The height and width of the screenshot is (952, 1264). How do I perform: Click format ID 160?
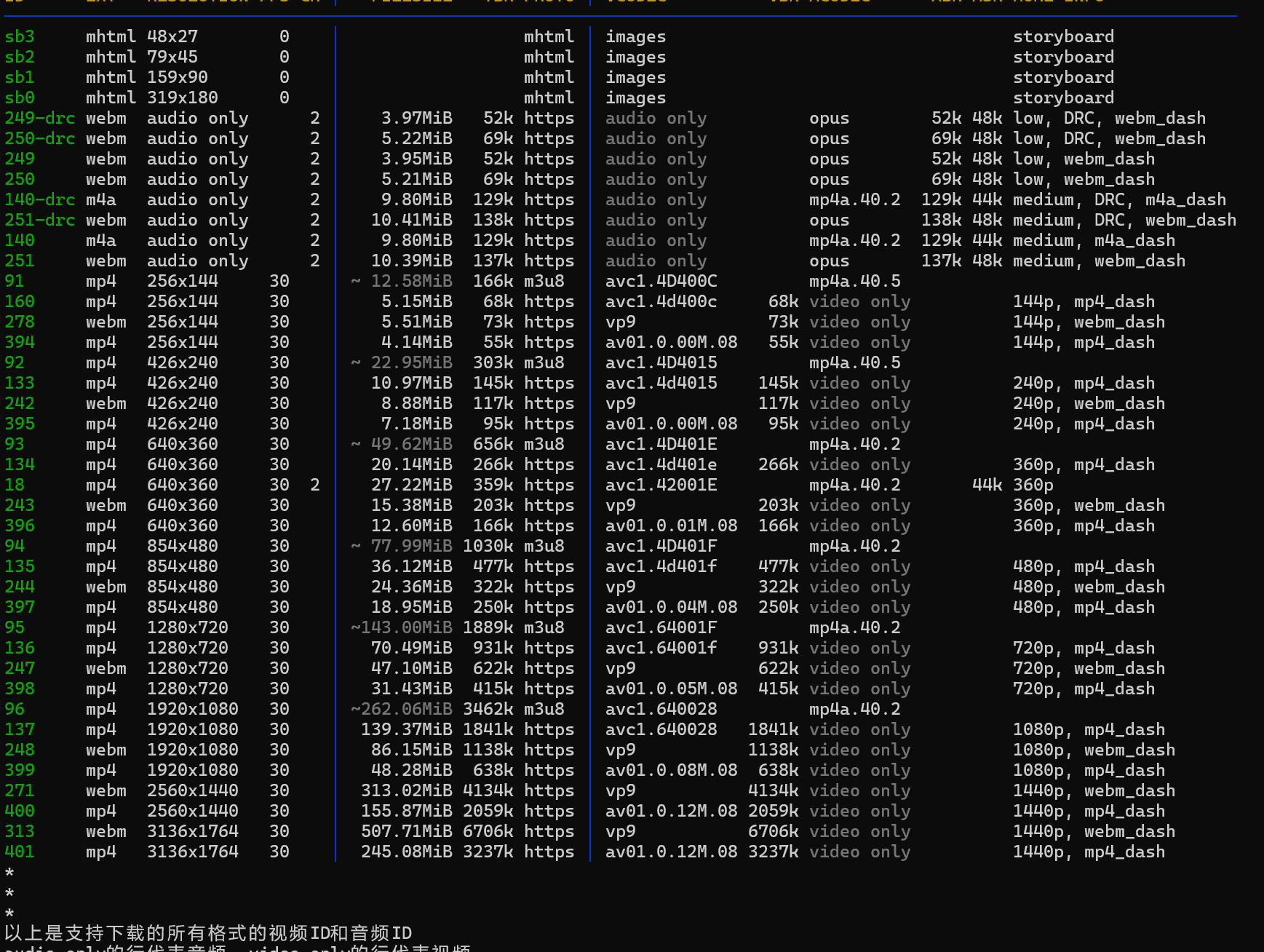20,301
